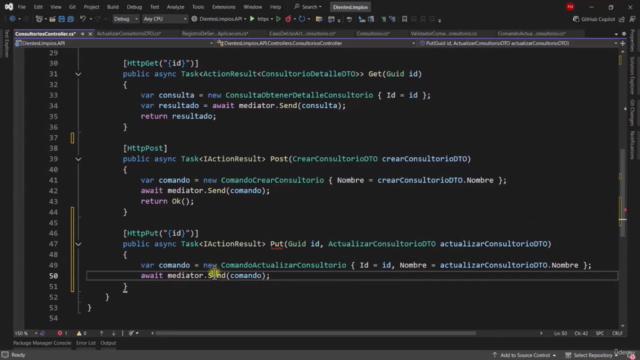The width and height of the screenshot is (640, 360).
Task: Open the Any CPU platform dropdown
Action: tap(165, 19)
